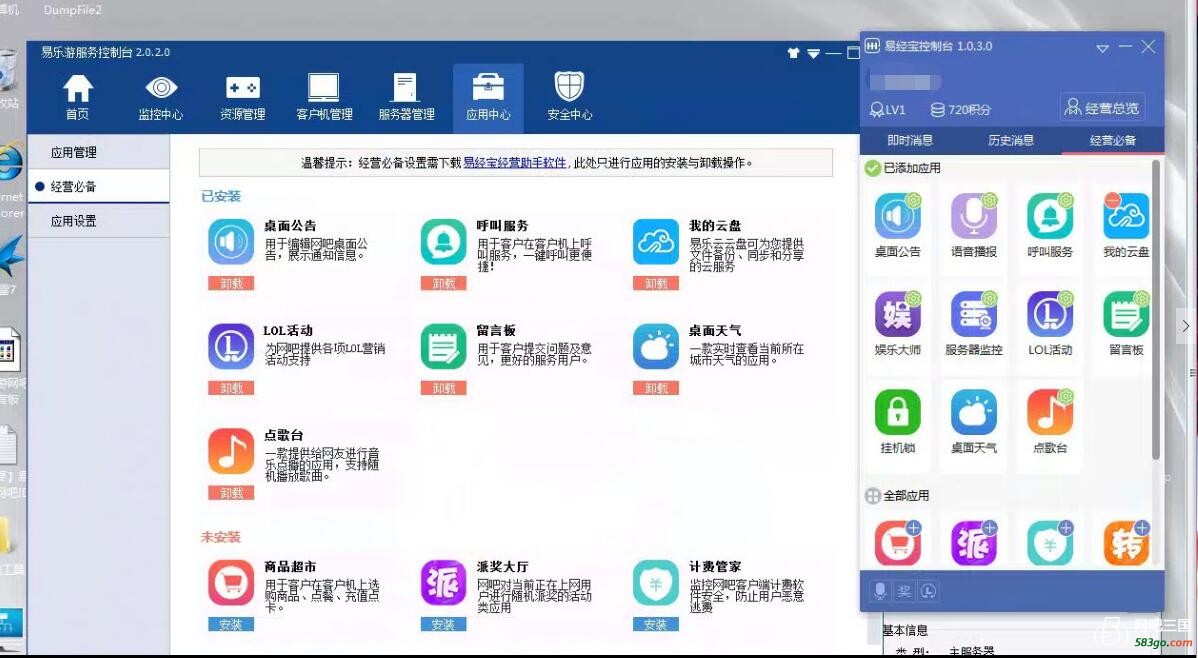Click the 派奖大厅 icon in 未安装 list
The image size is (1198, 658).
tap(443, 583)
